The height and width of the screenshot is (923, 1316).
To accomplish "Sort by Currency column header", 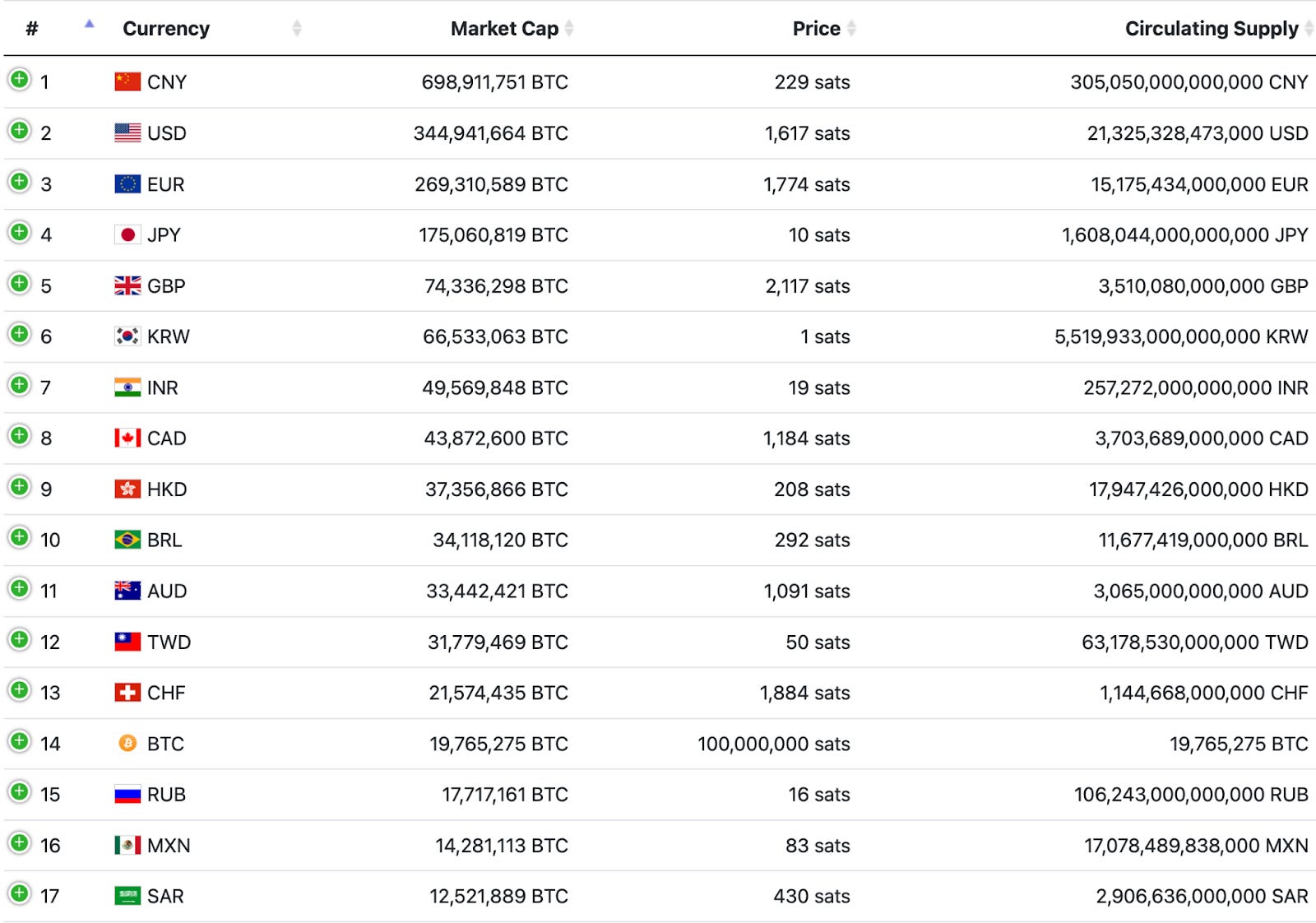I will point(166,29).
